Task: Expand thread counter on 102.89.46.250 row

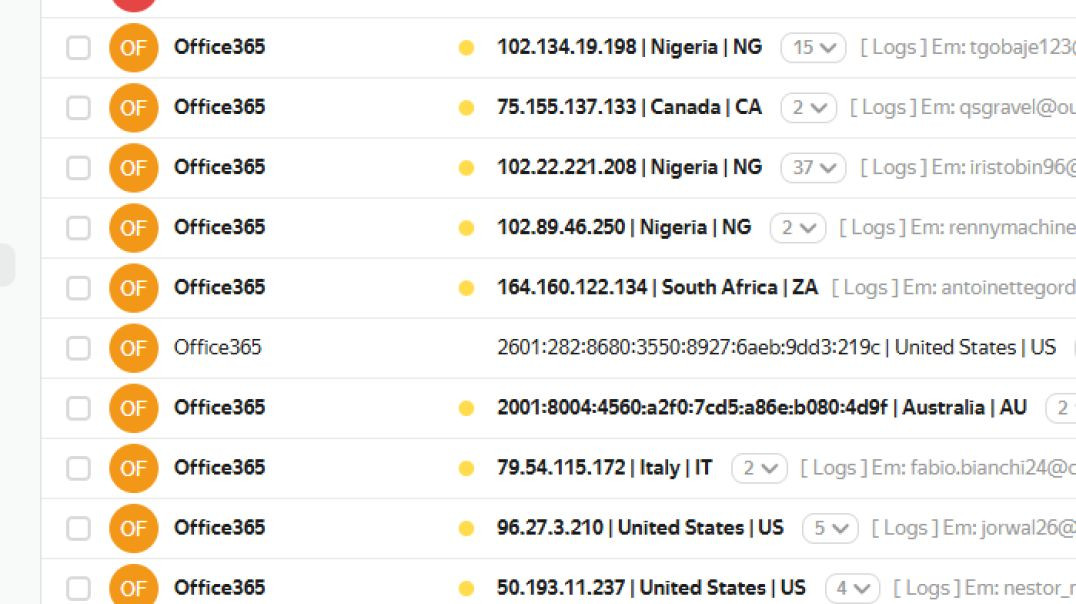Action: coord(798,228)
